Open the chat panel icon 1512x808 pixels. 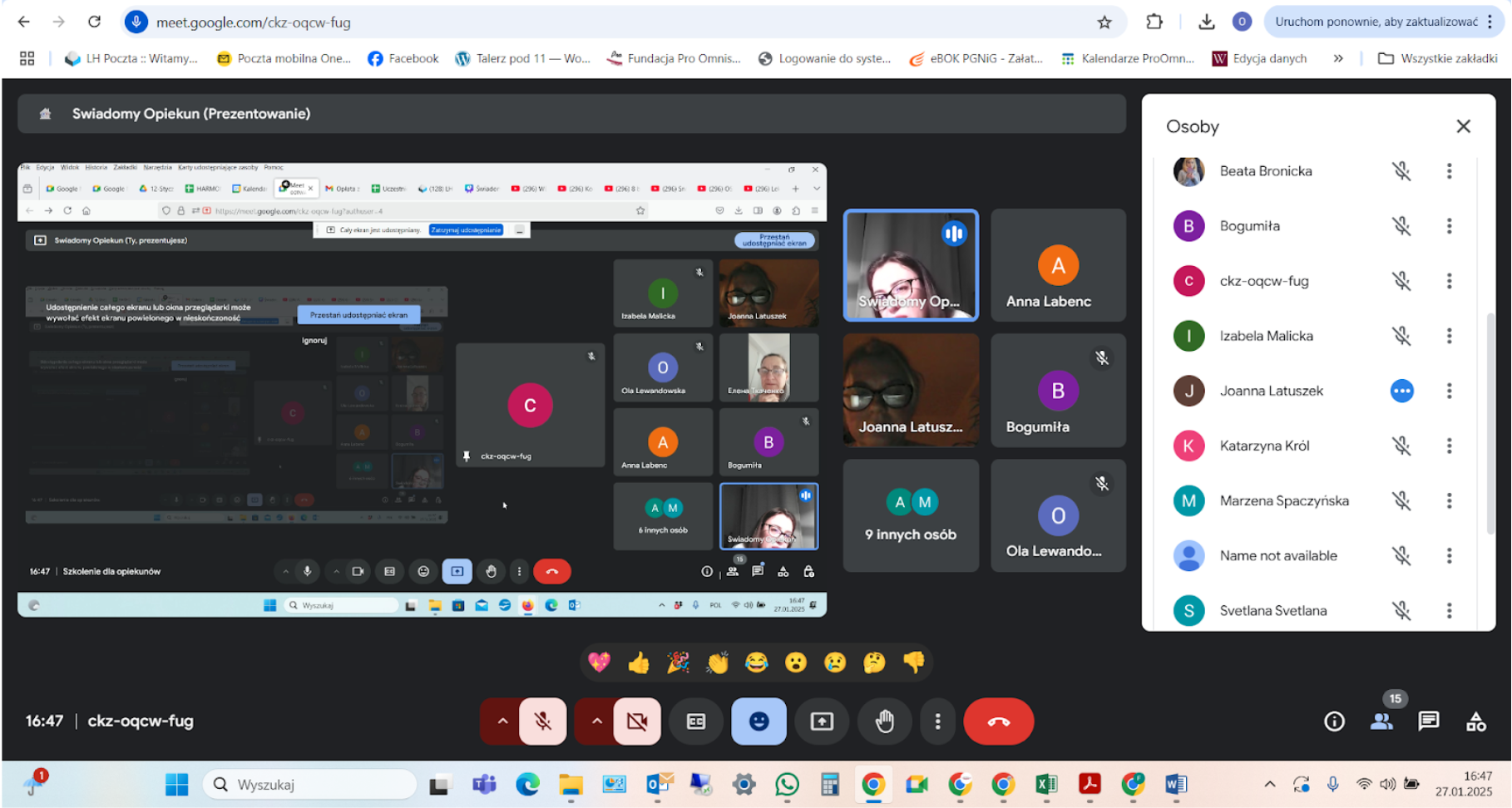(1428, 721)
